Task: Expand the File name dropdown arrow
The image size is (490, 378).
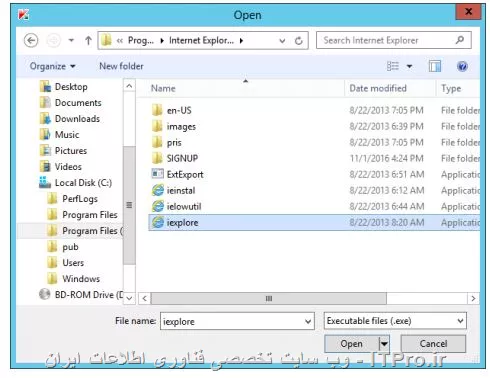Action: tap(308, 321)
